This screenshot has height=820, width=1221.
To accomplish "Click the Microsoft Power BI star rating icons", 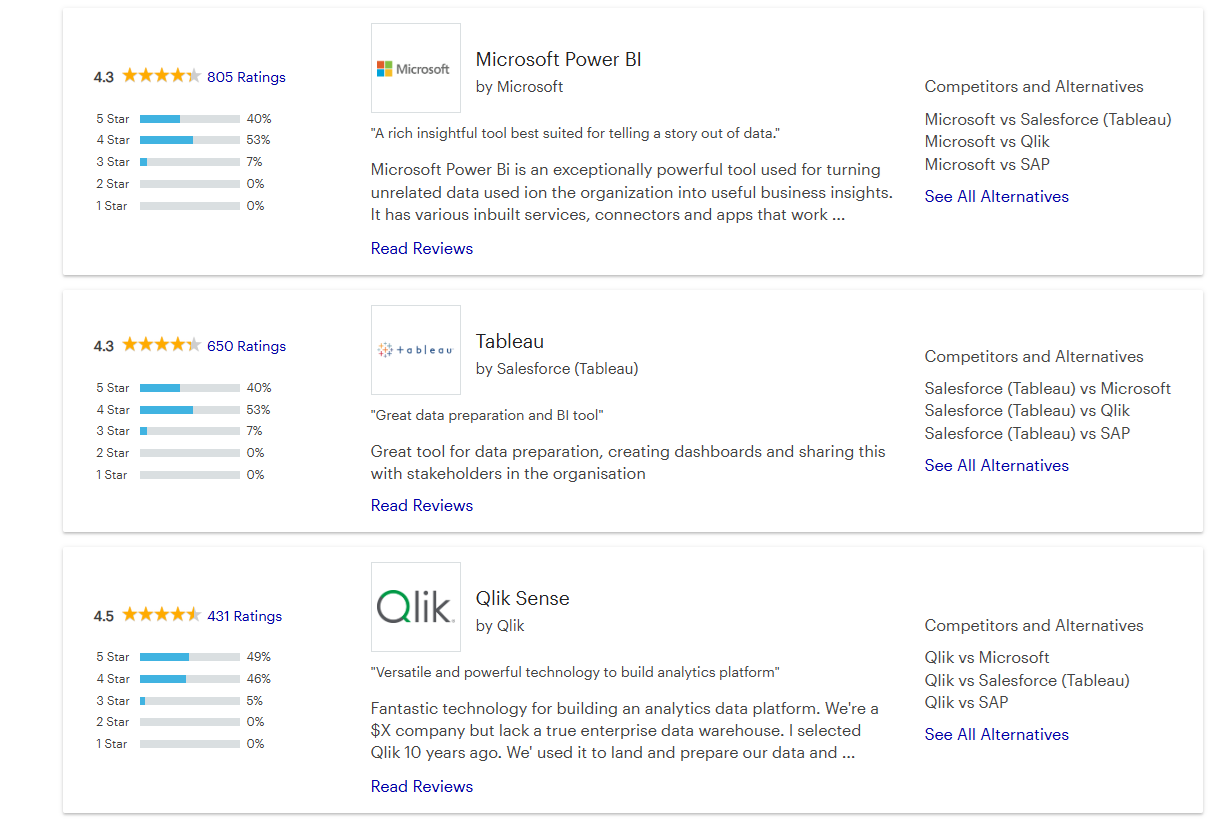I will pyautogui.click(x=161, y=76).
